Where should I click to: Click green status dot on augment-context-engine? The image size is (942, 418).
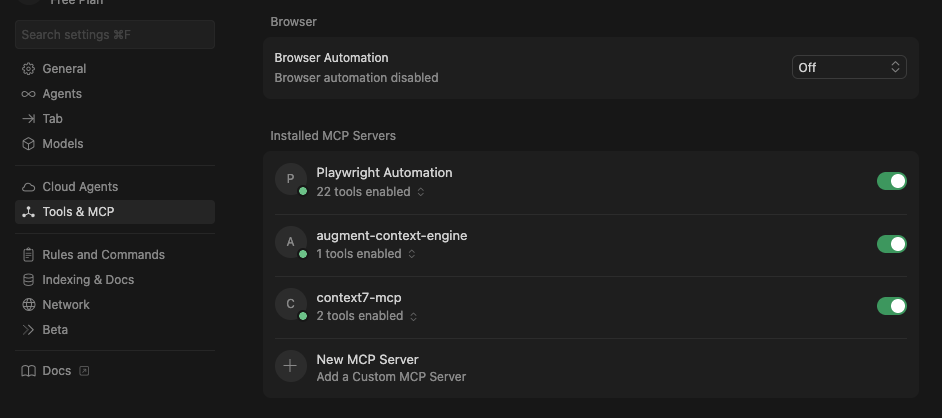tap(303, 254)
